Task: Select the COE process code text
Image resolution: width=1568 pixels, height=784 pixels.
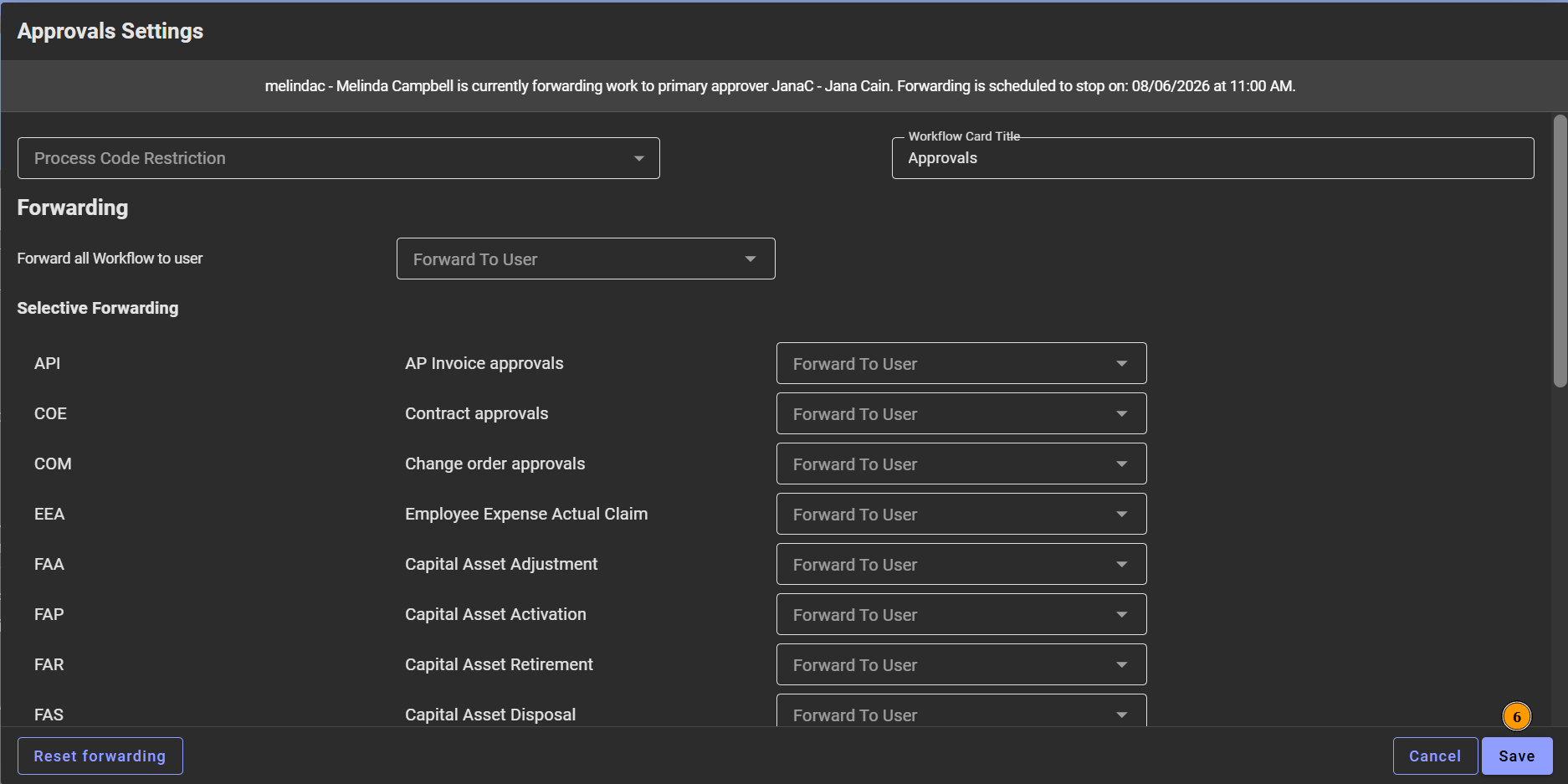Action: click(50, 413)
